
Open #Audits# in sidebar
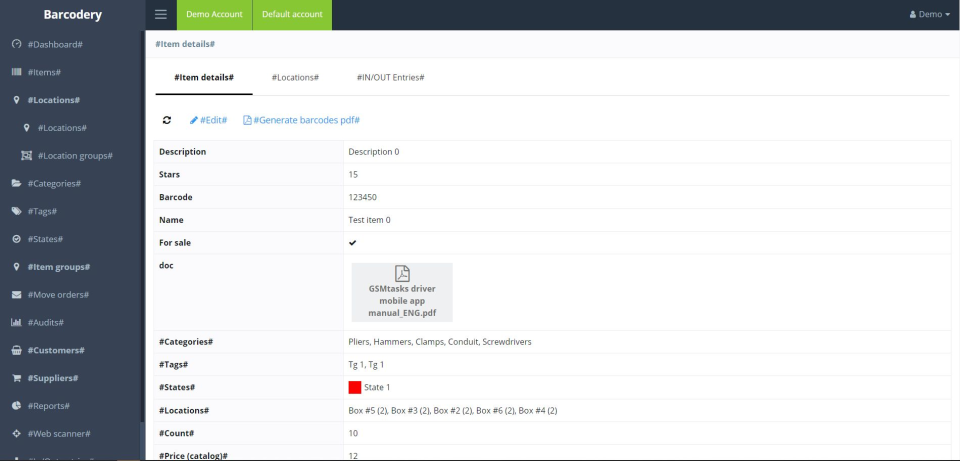[x=46, y=323]
